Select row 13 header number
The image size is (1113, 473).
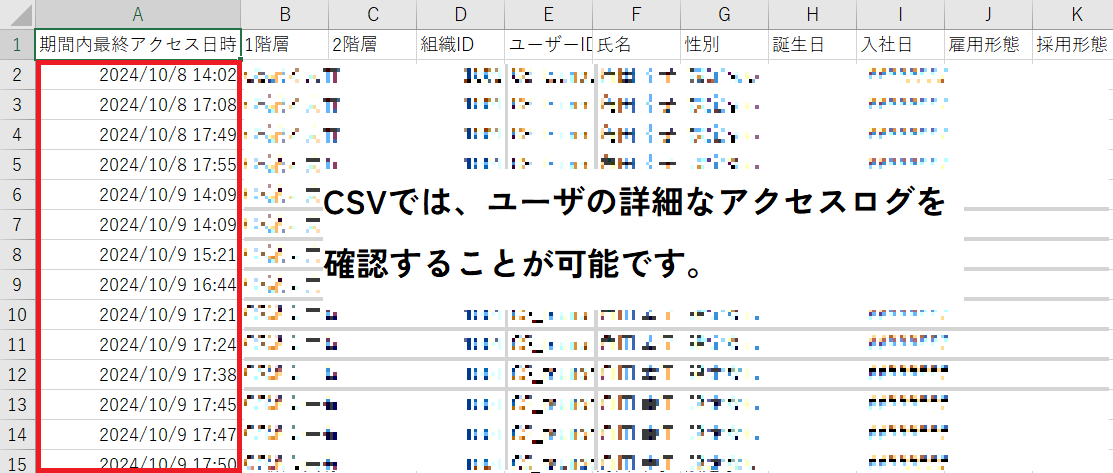click(x=17, y=404)
